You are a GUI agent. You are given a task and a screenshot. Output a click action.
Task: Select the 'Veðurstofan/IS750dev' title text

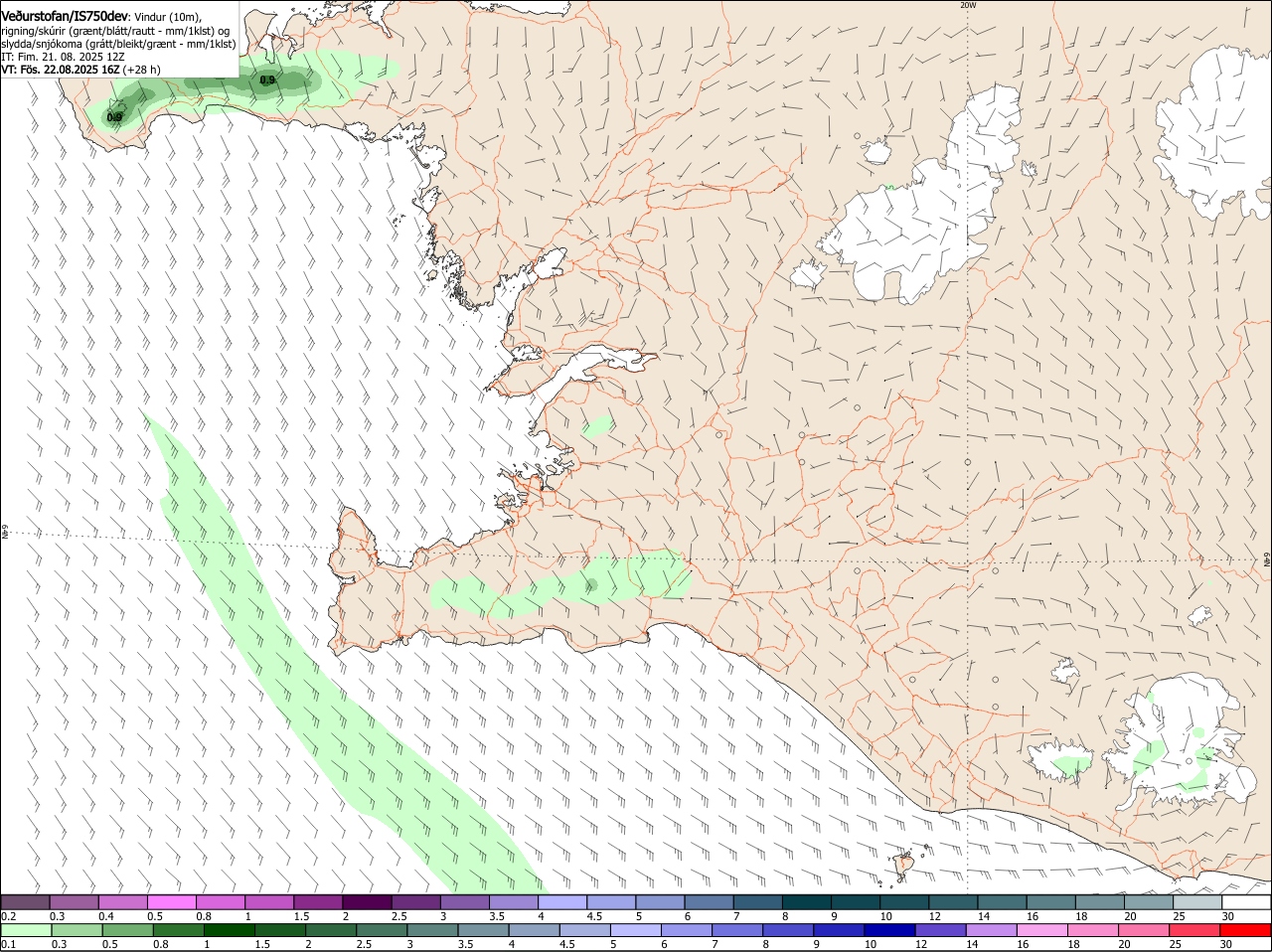pos(65,16)
